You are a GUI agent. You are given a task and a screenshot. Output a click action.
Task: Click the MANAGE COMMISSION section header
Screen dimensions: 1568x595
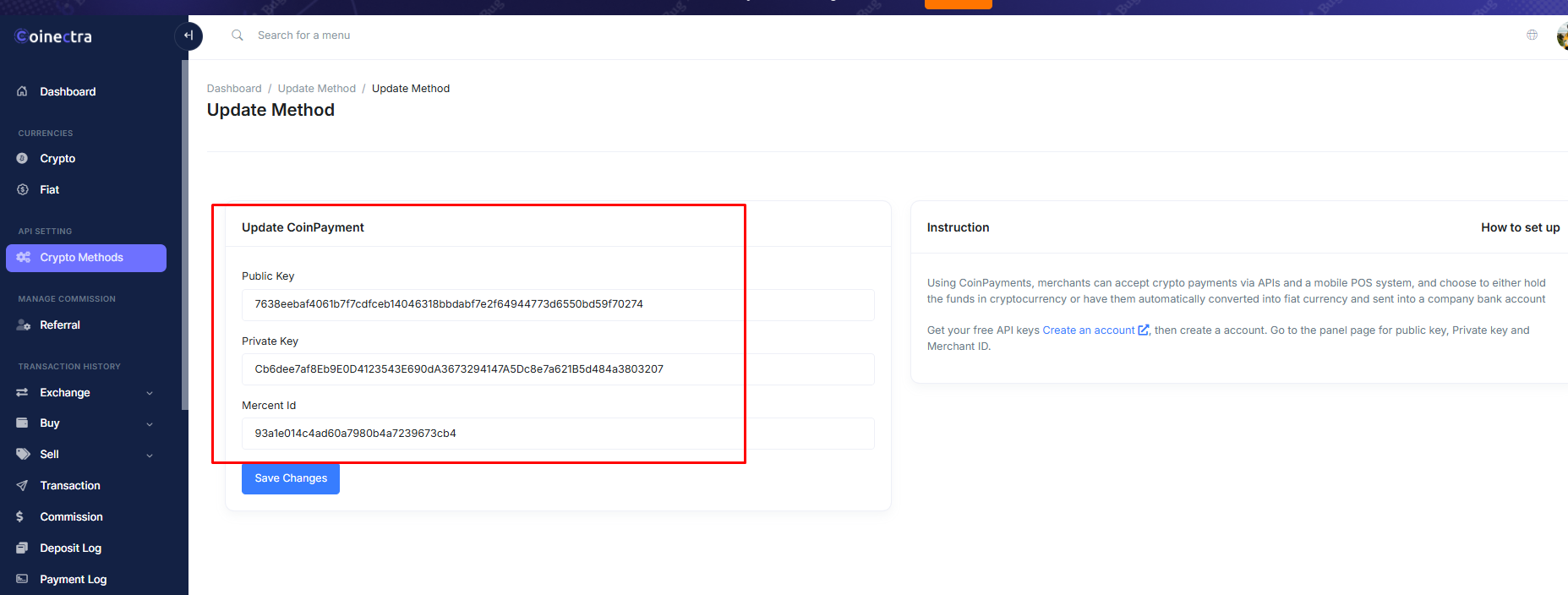click(67, 299)
